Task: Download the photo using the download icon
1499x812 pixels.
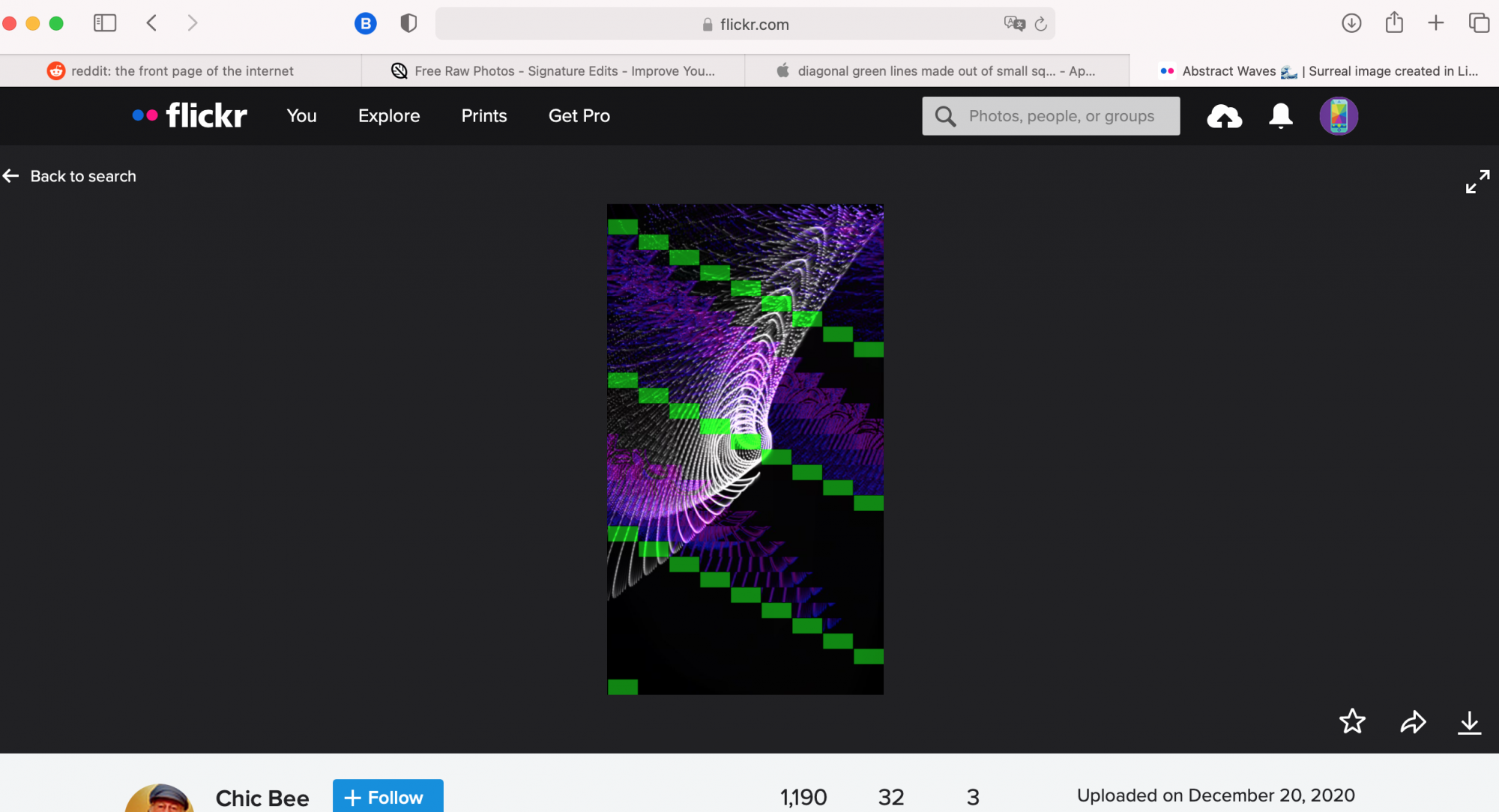Action: [x=1469, y=722]
